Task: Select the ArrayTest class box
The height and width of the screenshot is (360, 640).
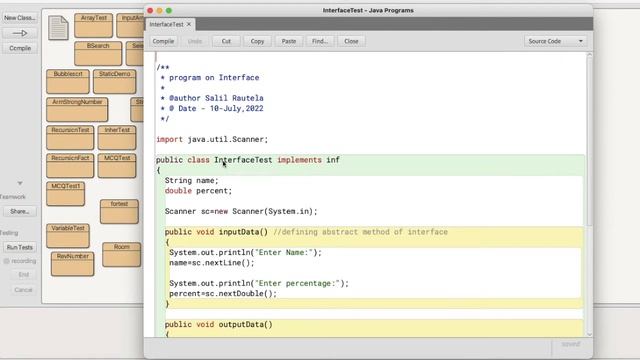Action: [x=93, y=25]
